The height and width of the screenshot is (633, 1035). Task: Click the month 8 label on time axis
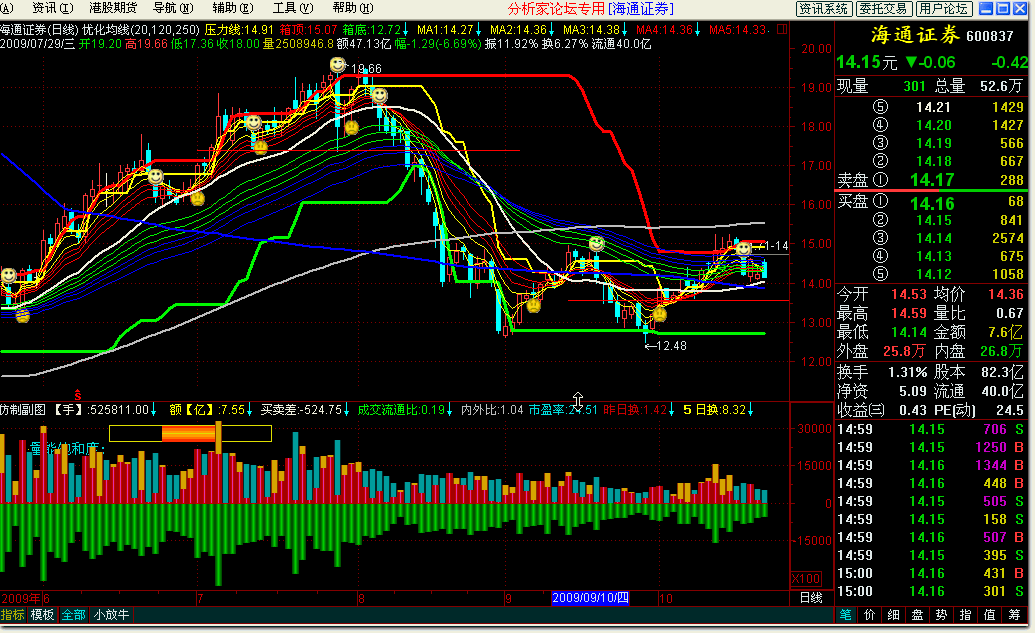point(361,599)
